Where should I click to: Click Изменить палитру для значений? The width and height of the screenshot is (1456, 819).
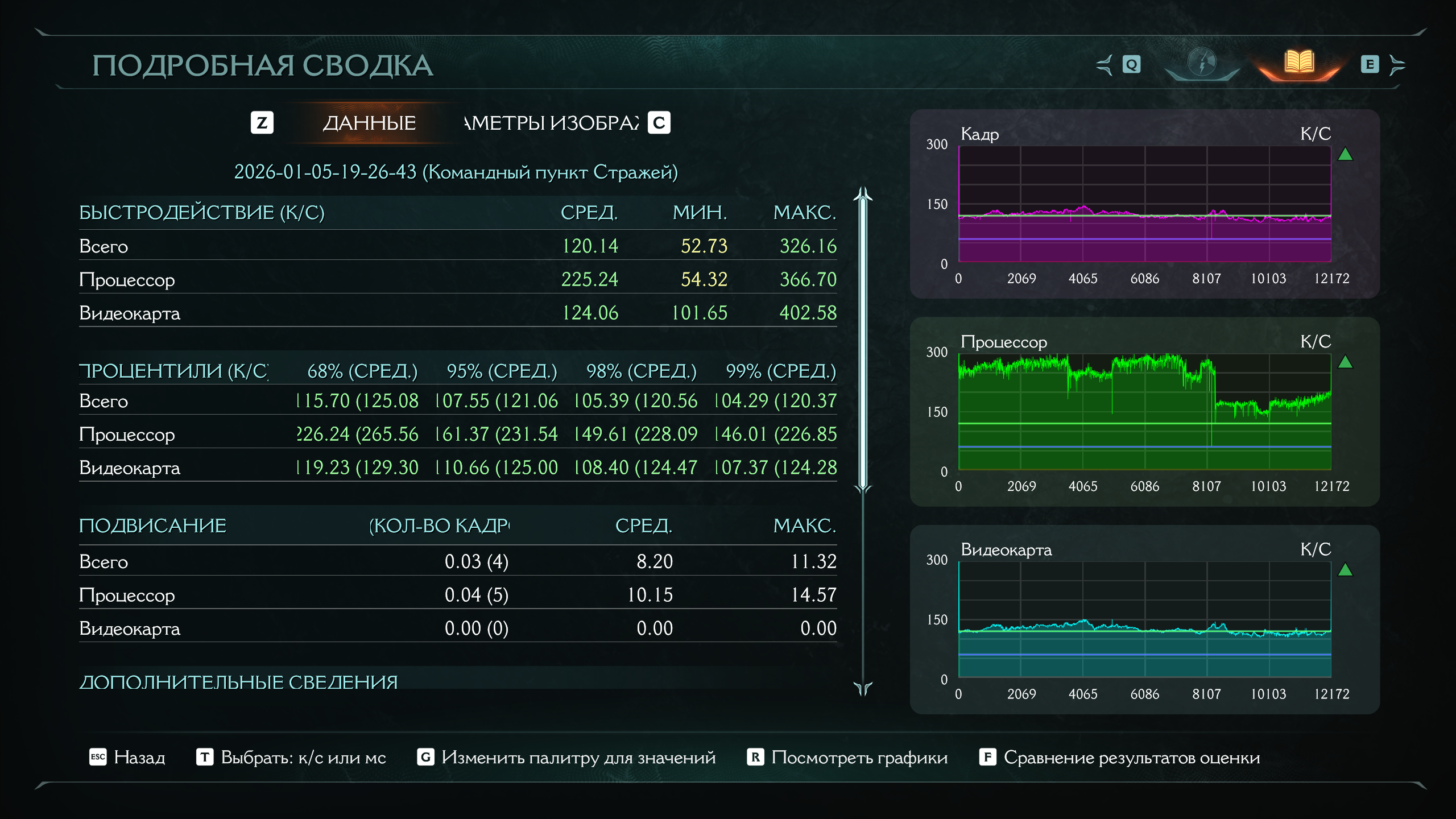click(578, 757)
